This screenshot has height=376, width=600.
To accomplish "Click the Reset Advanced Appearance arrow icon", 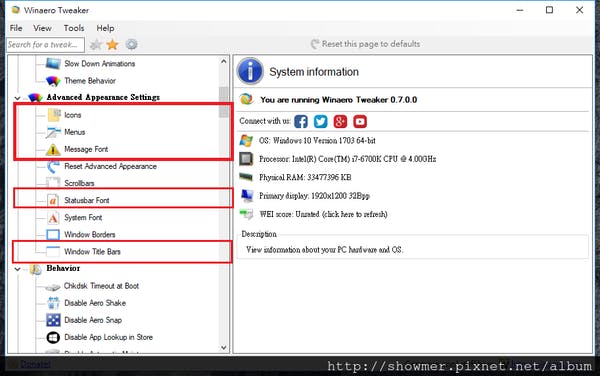I will coord(53,166).
